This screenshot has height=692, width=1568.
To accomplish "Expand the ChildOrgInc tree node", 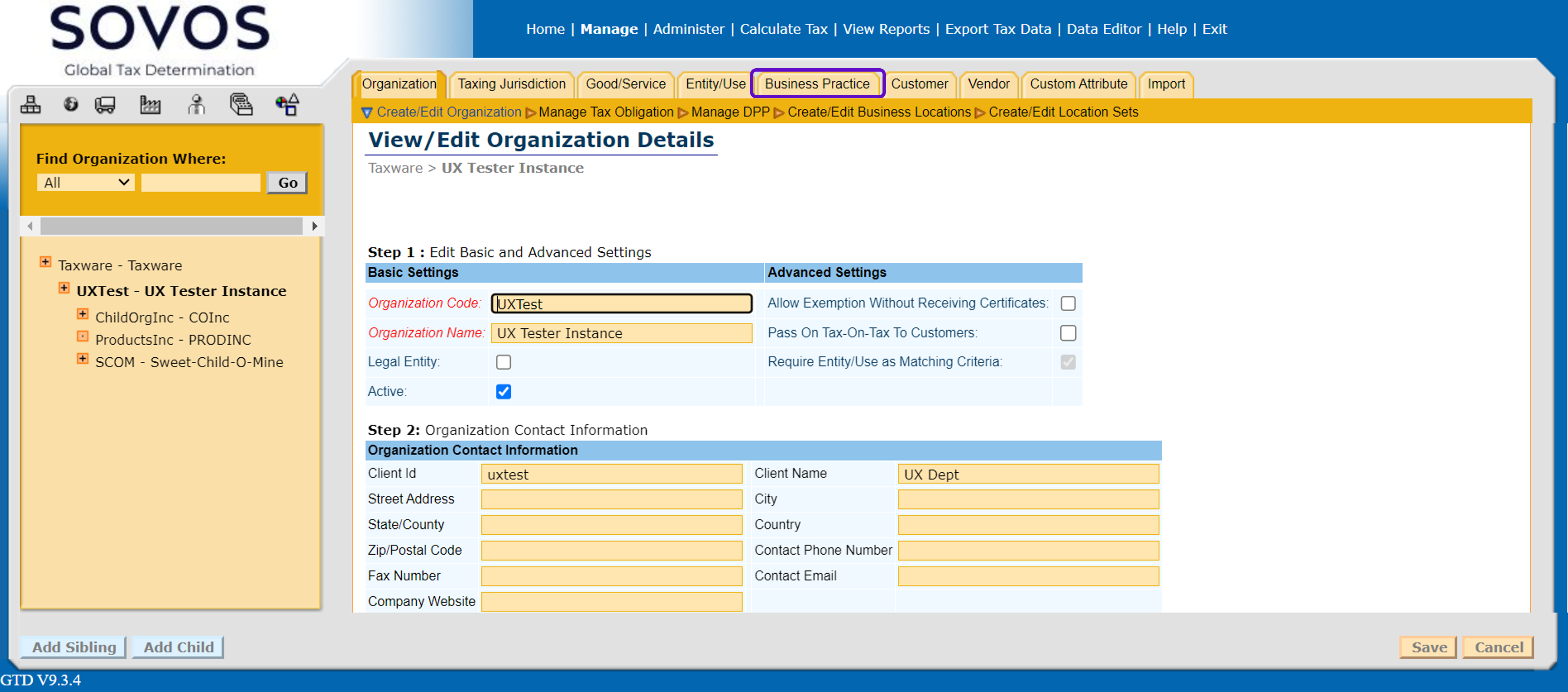I will coord(83,314).
